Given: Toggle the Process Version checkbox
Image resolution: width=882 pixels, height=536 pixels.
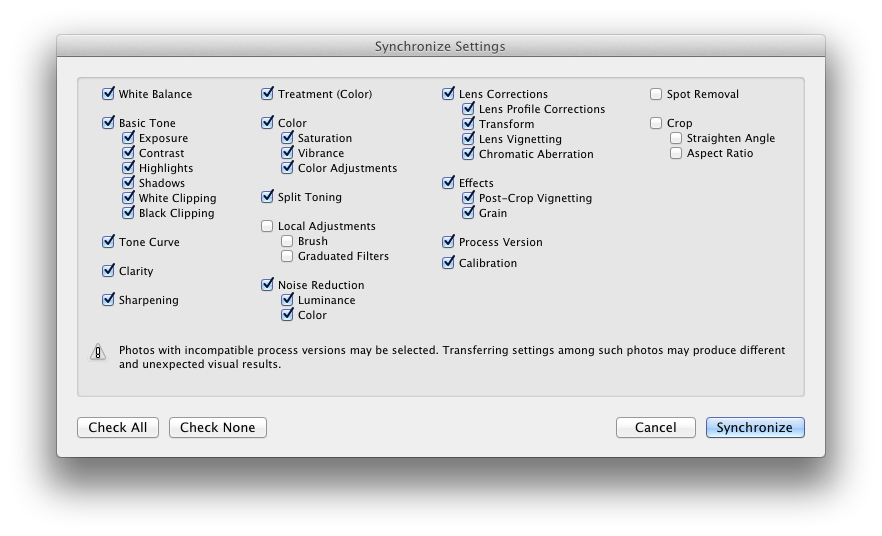Looking at the screenshot, I should tap(448, 242).
